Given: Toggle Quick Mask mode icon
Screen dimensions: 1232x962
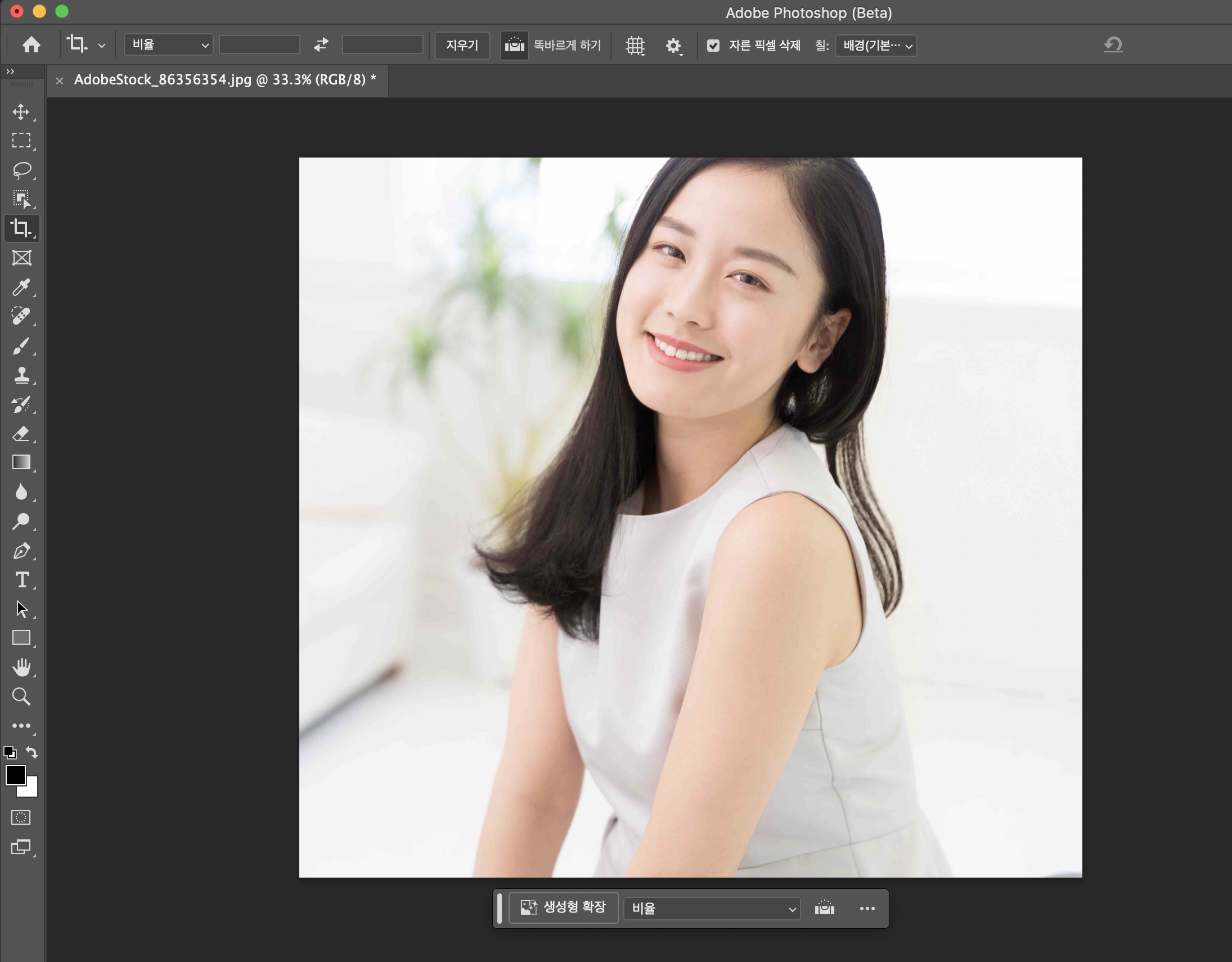Looking at the screenshot, I should click(21, 817).
